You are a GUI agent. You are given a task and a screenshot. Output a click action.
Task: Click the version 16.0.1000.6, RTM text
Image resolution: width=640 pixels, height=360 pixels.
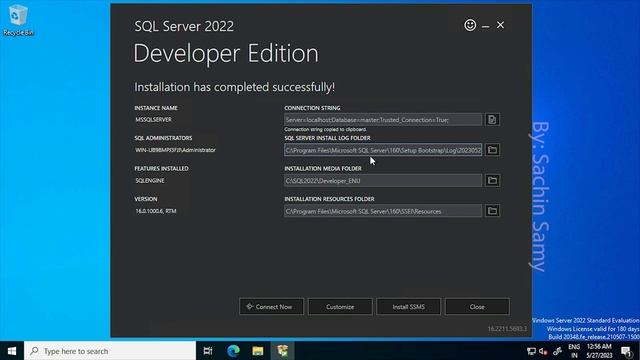[156, 211]
